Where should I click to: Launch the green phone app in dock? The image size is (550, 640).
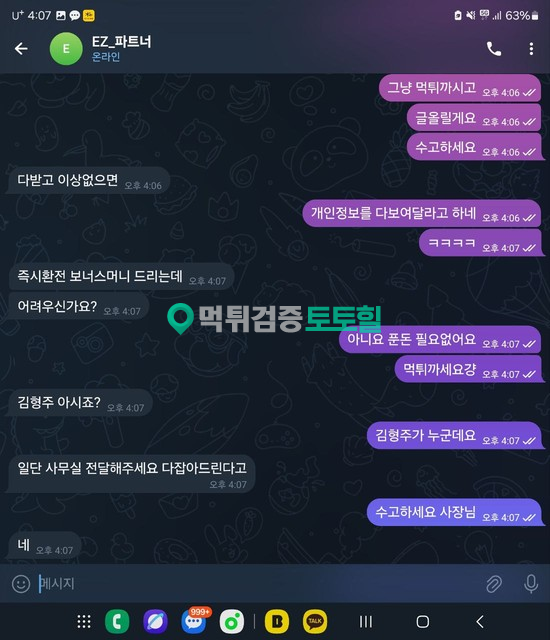coord(117,622)
